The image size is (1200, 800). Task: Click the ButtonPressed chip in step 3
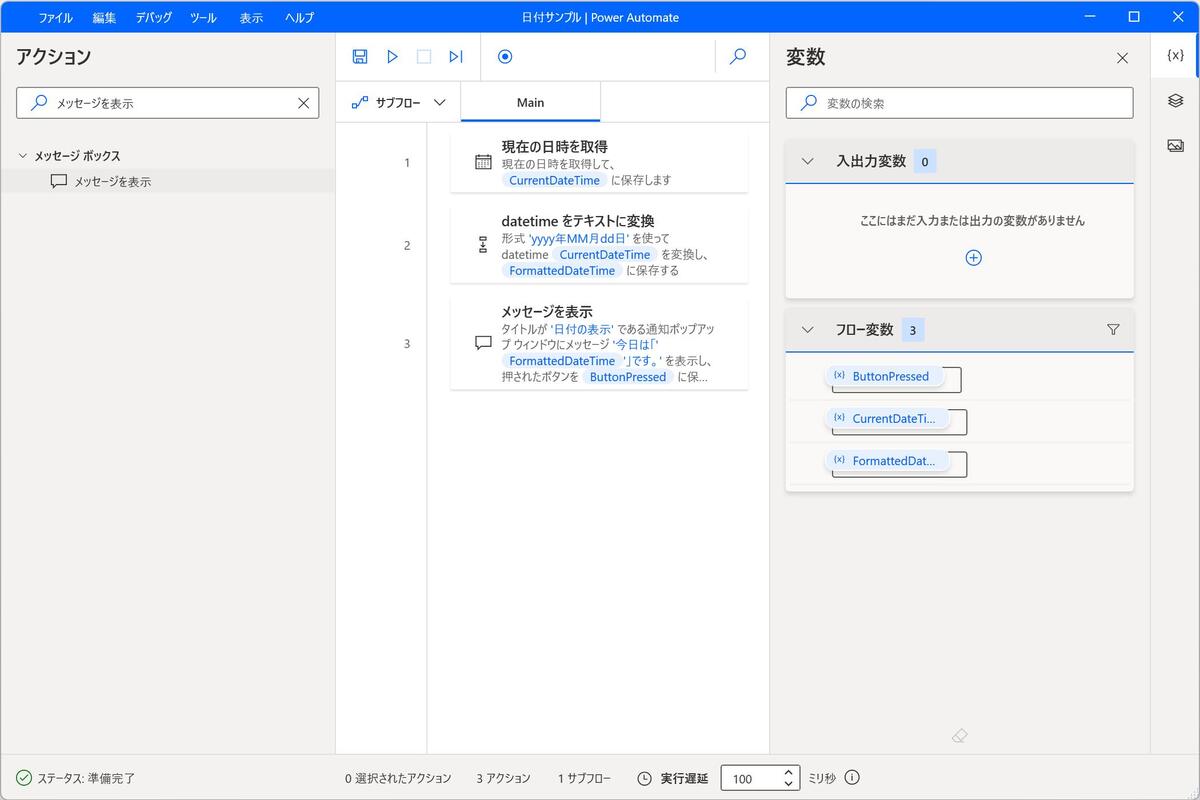tap(628, 377)
